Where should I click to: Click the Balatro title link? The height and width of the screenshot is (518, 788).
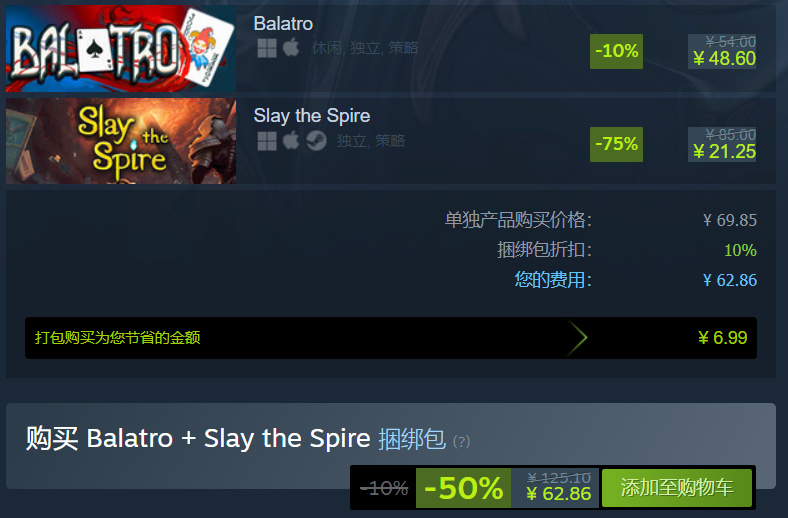click(283, 24)
